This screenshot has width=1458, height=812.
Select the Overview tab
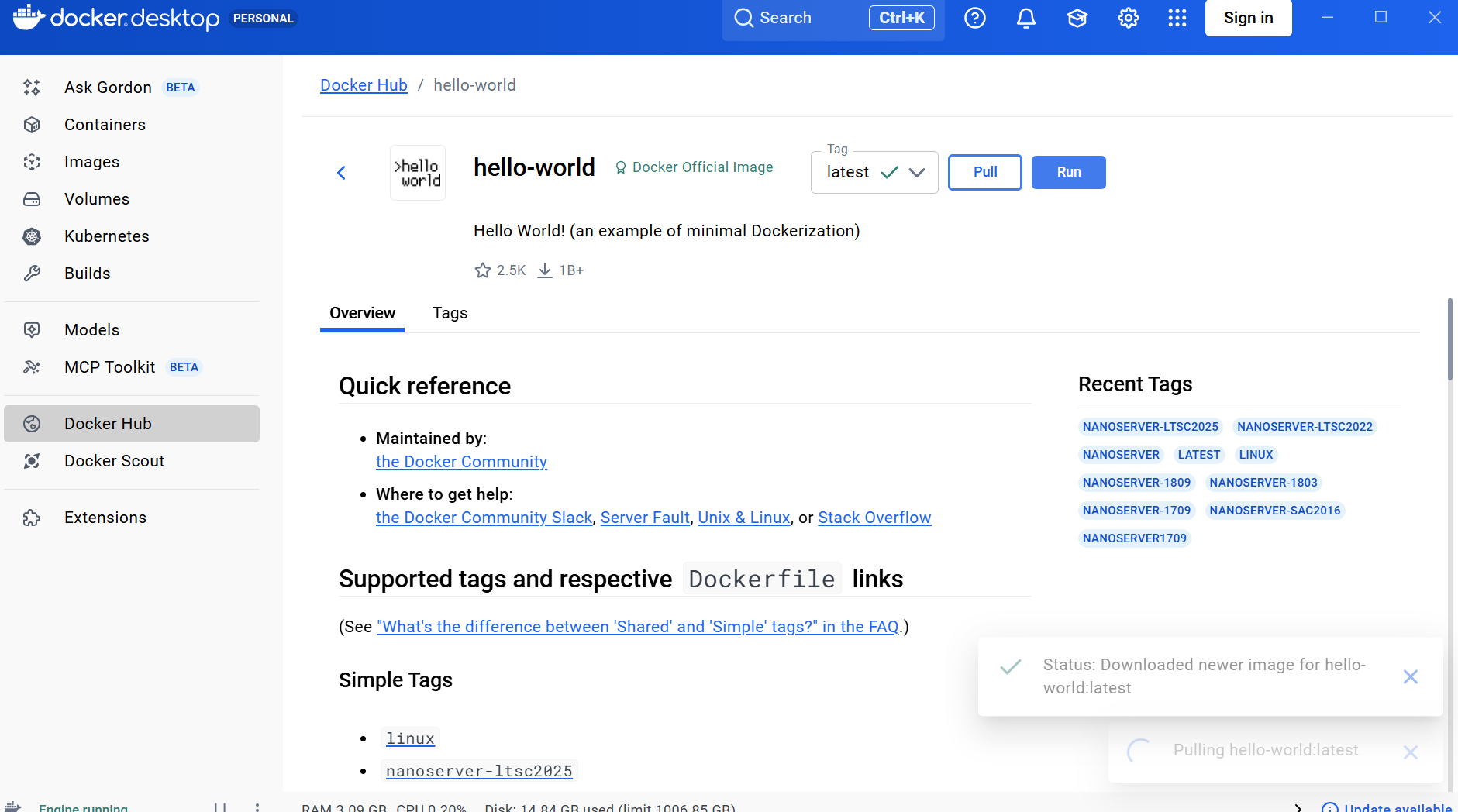[362, 313]
